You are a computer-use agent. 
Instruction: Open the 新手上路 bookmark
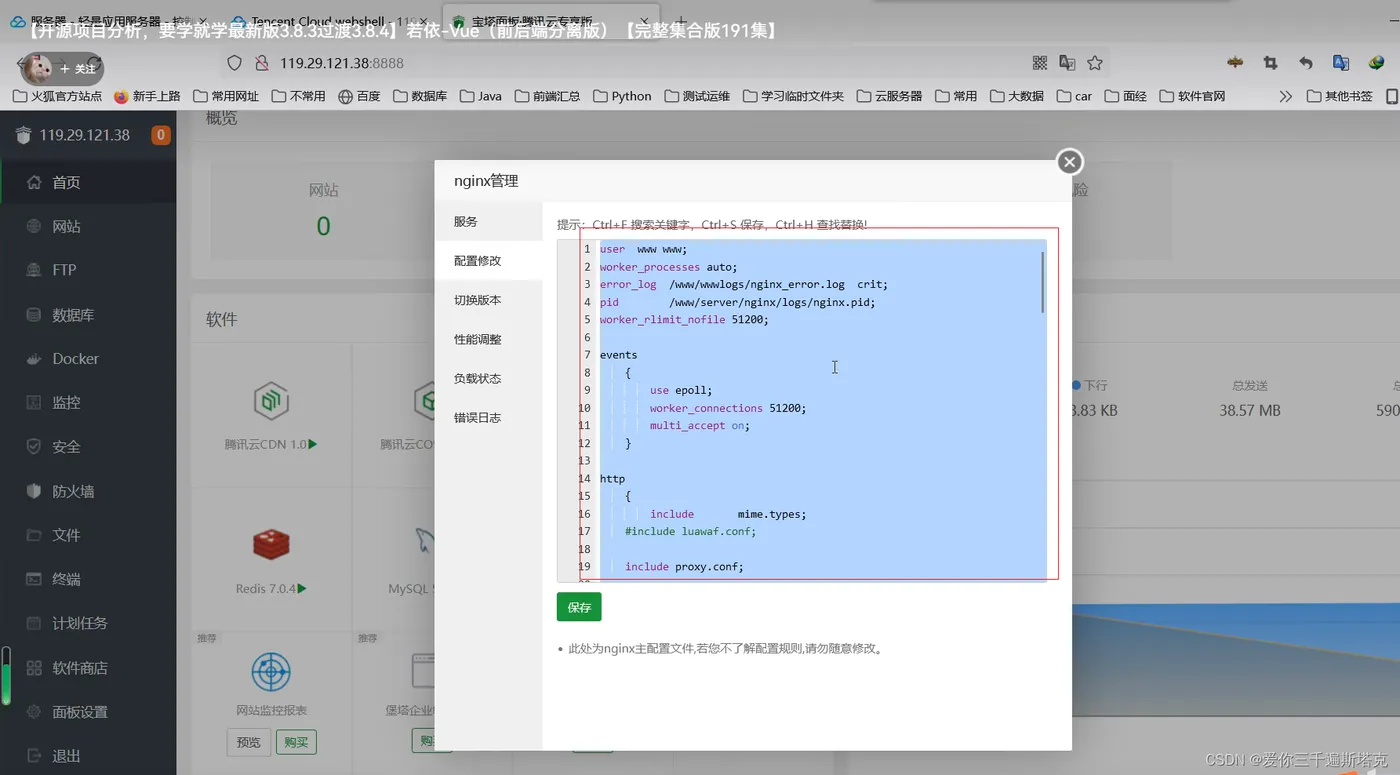pos(147,96)
